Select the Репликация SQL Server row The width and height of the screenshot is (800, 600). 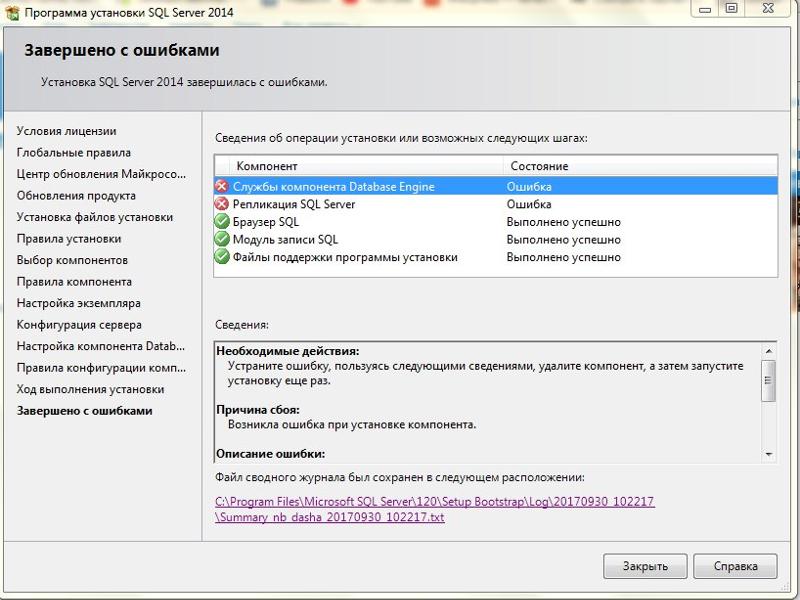(496, 204)
